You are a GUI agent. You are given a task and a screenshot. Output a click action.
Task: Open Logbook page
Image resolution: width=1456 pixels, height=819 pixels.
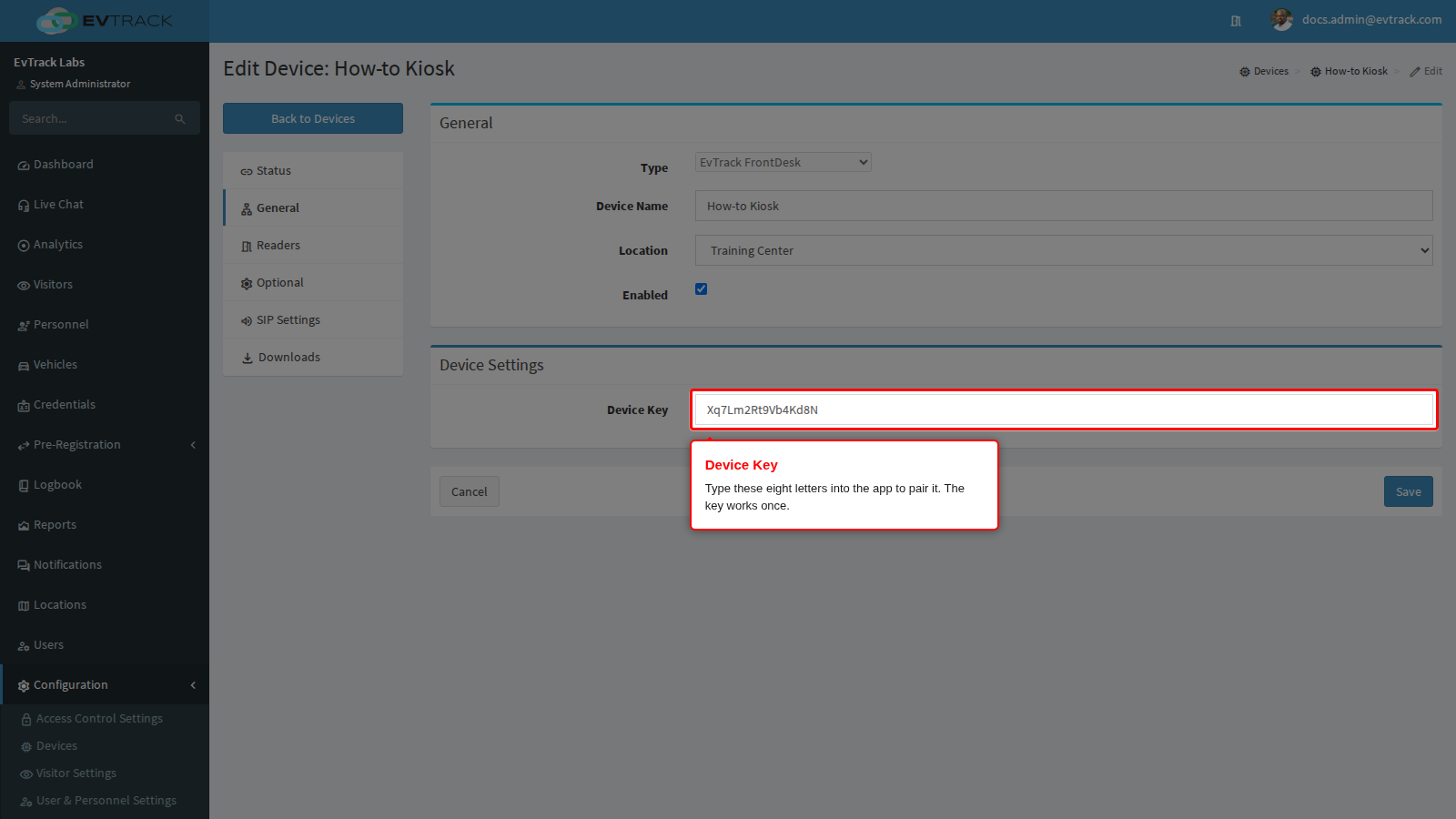click(105, 485)
